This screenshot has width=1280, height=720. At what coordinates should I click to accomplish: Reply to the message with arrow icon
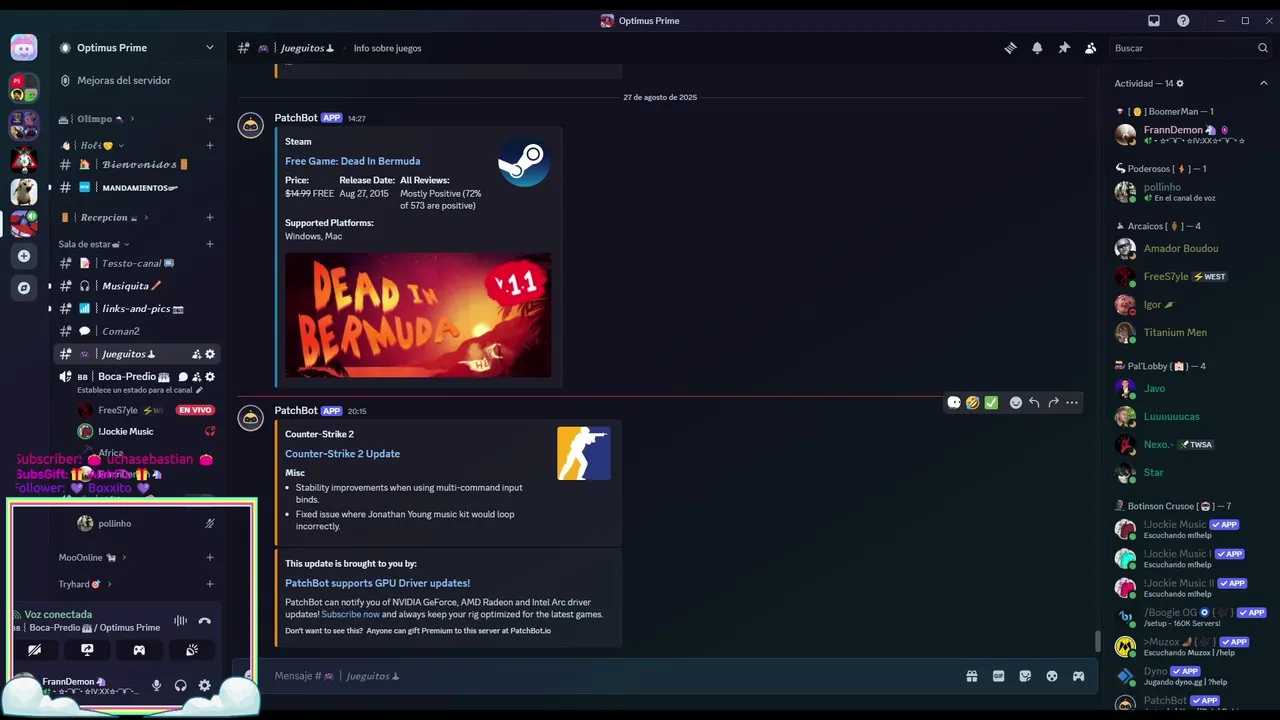coord(1034,403)
